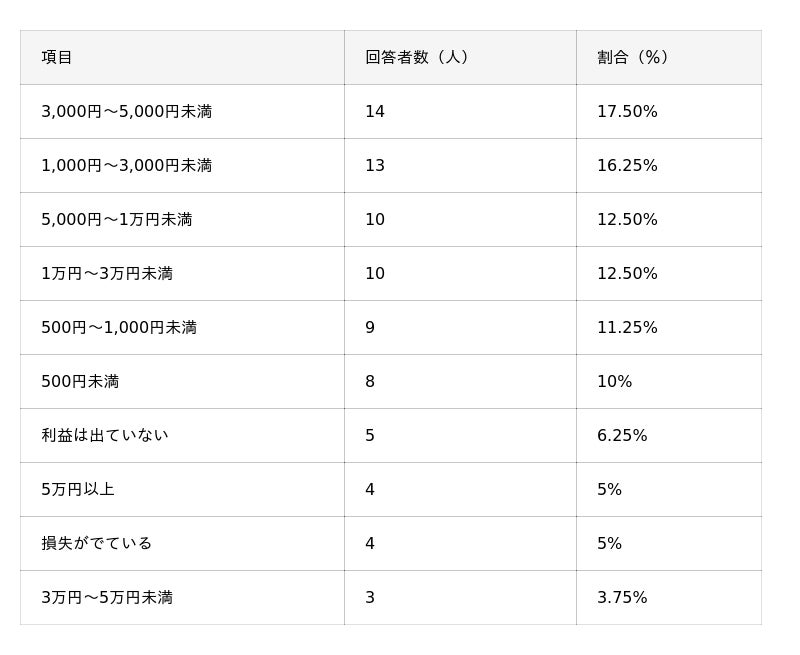Viewport: 800px width, 655px height.
Task: Click the 回答者数（人） column header
Action: click(x=417, y=57)
